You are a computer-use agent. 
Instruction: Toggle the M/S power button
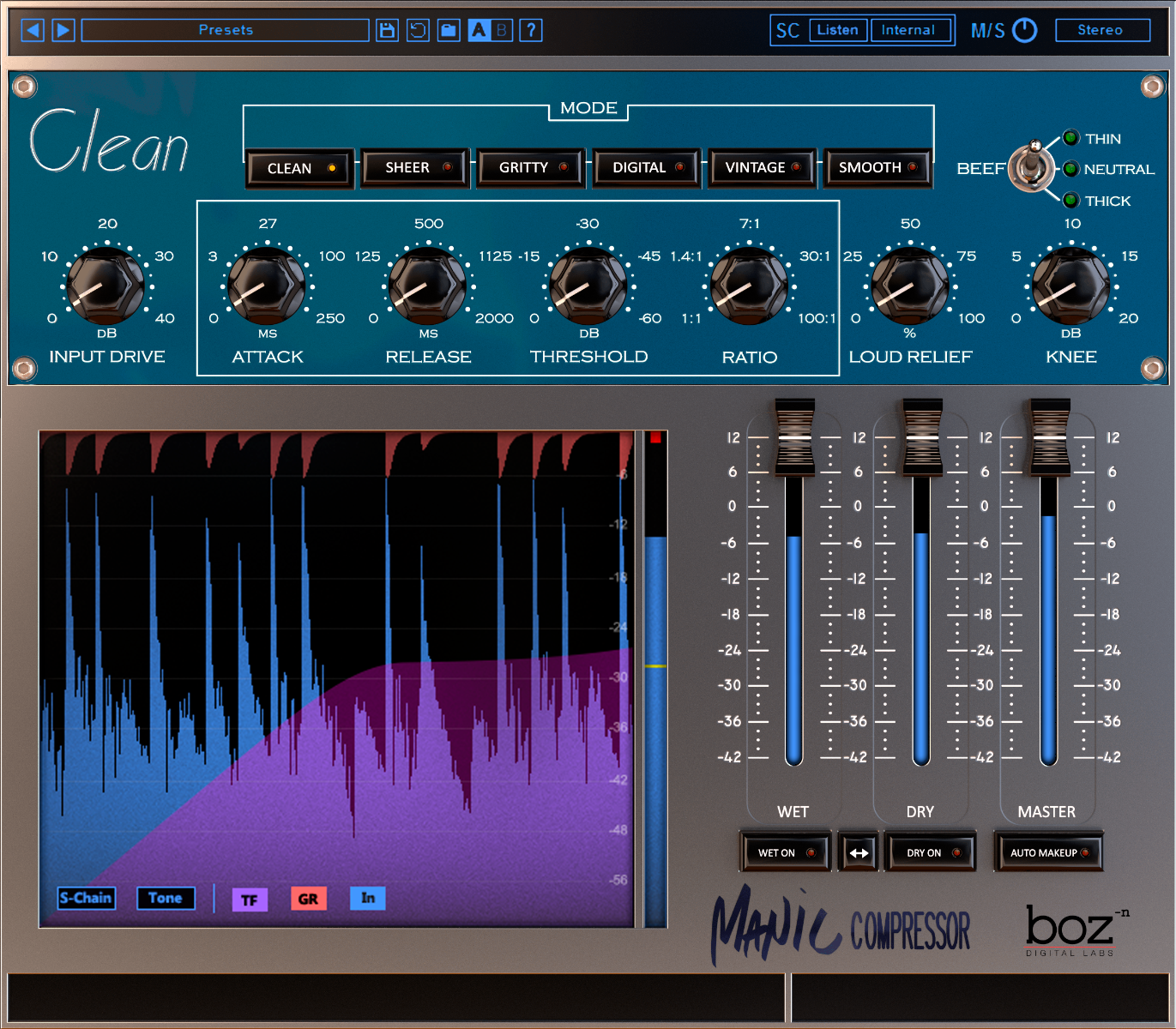click(1025, 30)
